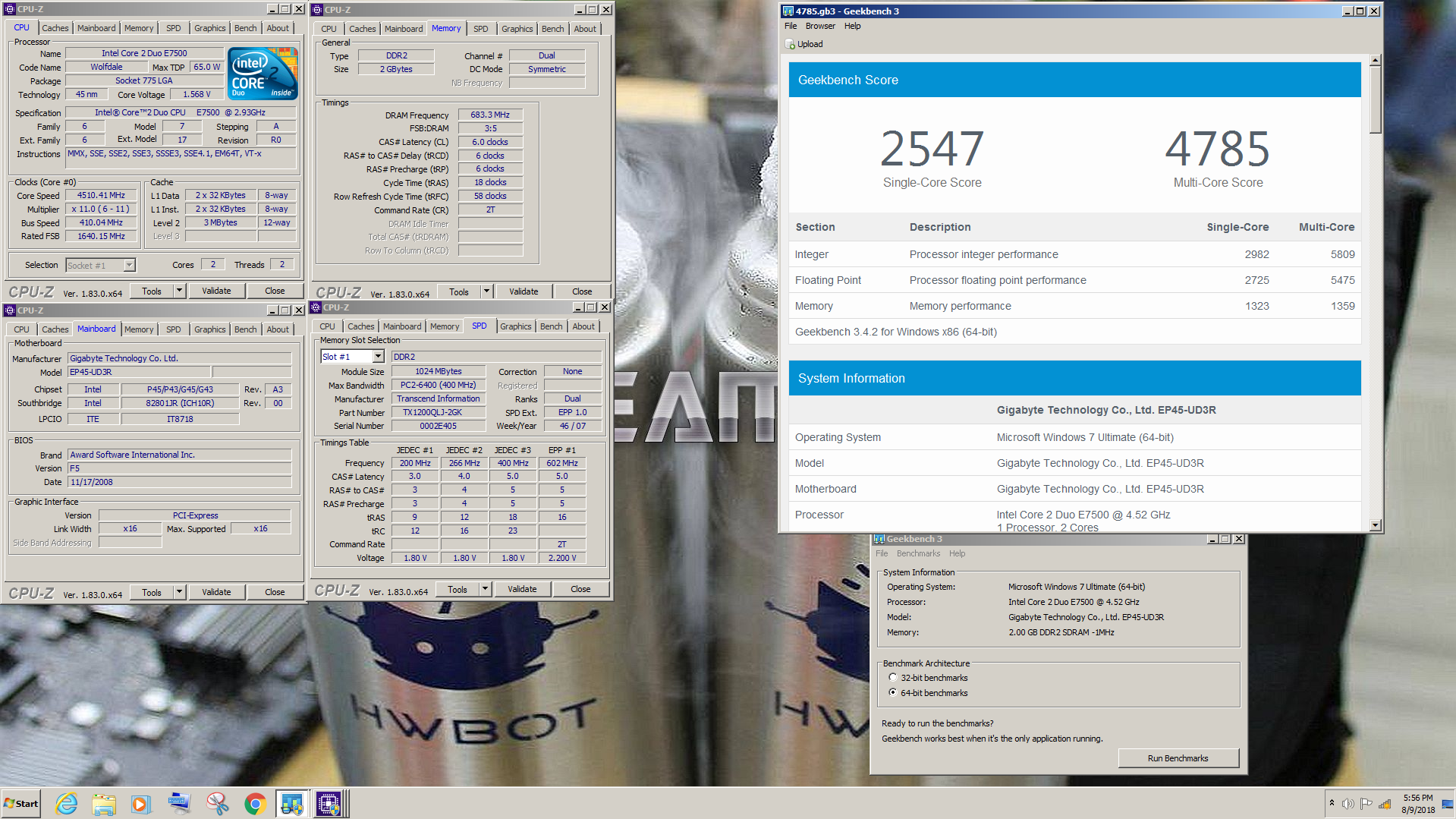Switch to Geekbench via its taskbar icon
This screenshot has width=1456, height=819.
[292, 804]
